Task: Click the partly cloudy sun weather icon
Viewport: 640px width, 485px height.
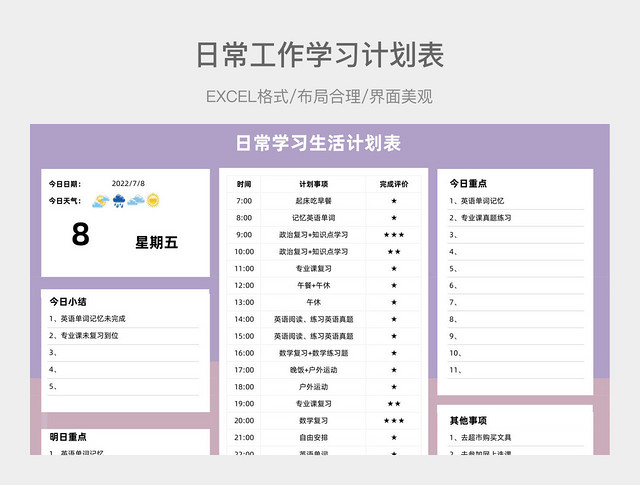Action: (100, 201)
